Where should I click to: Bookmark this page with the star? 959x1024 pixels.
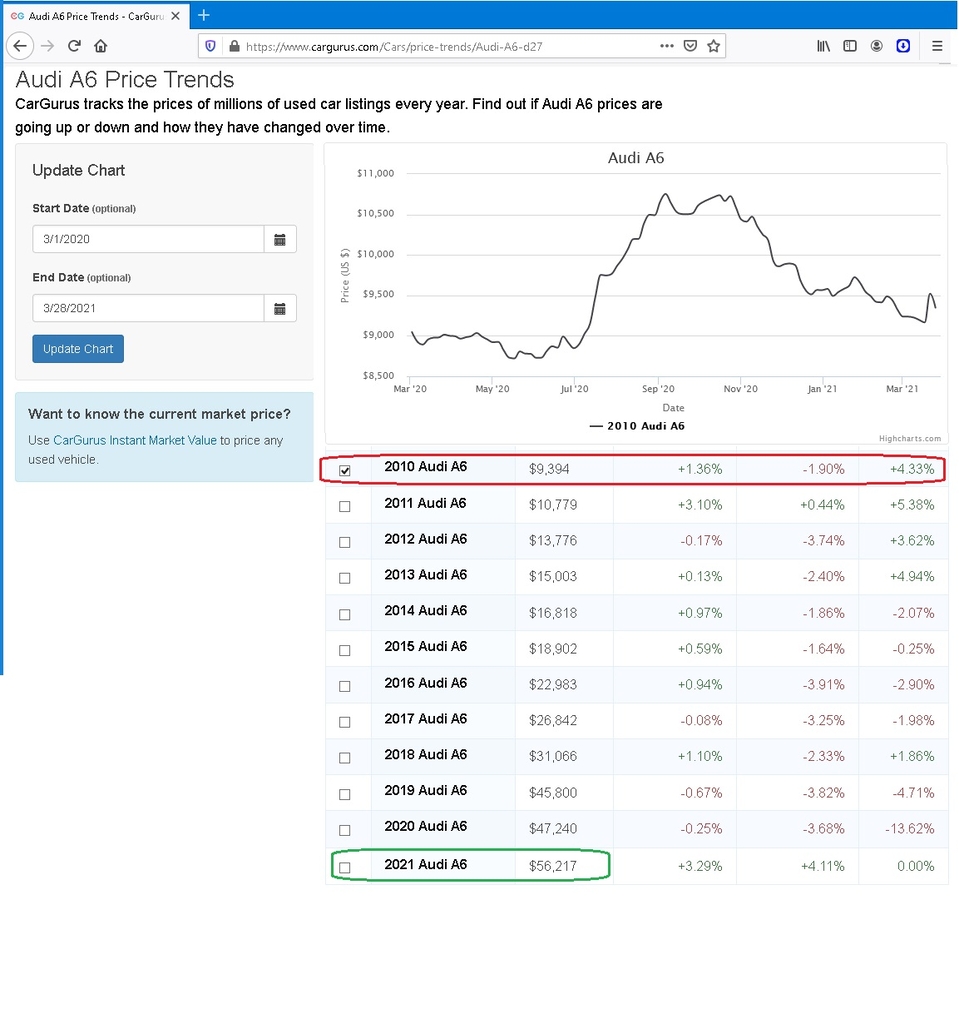point(713,46)
